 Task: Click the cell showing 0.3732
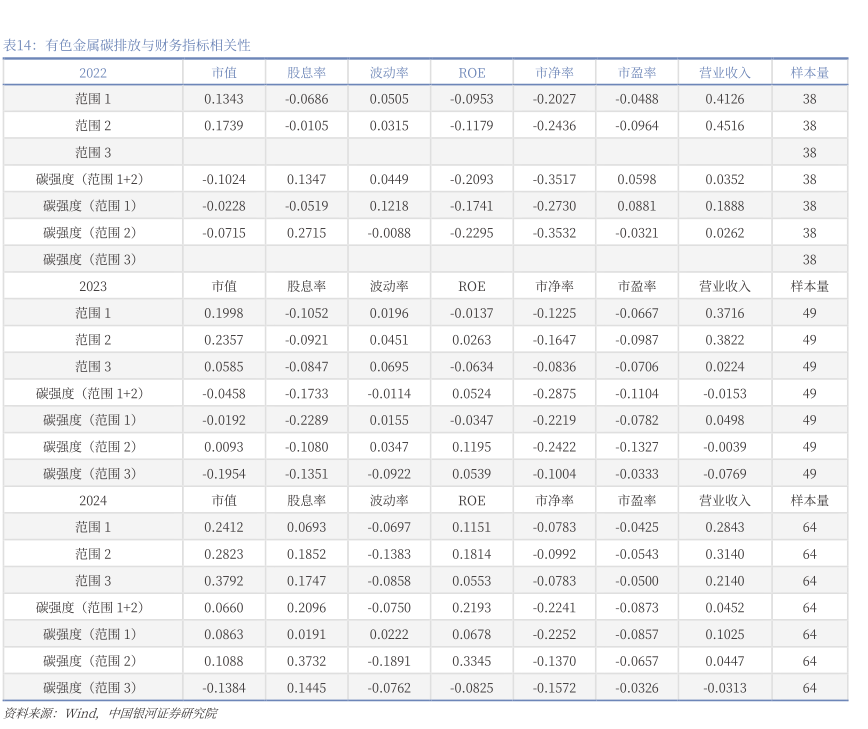pos(306,661)
